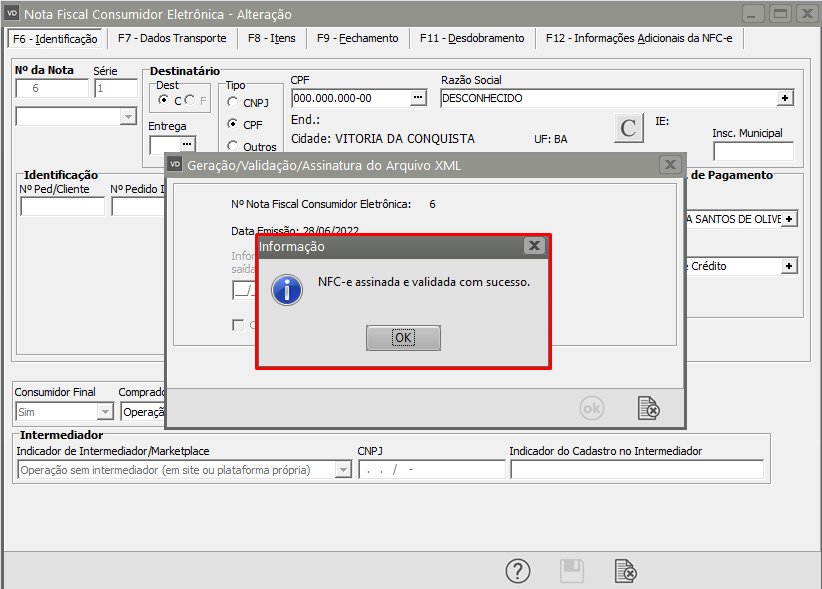Click the Nº da Nota field
The image size is (822, 589).
coord(52,88)
